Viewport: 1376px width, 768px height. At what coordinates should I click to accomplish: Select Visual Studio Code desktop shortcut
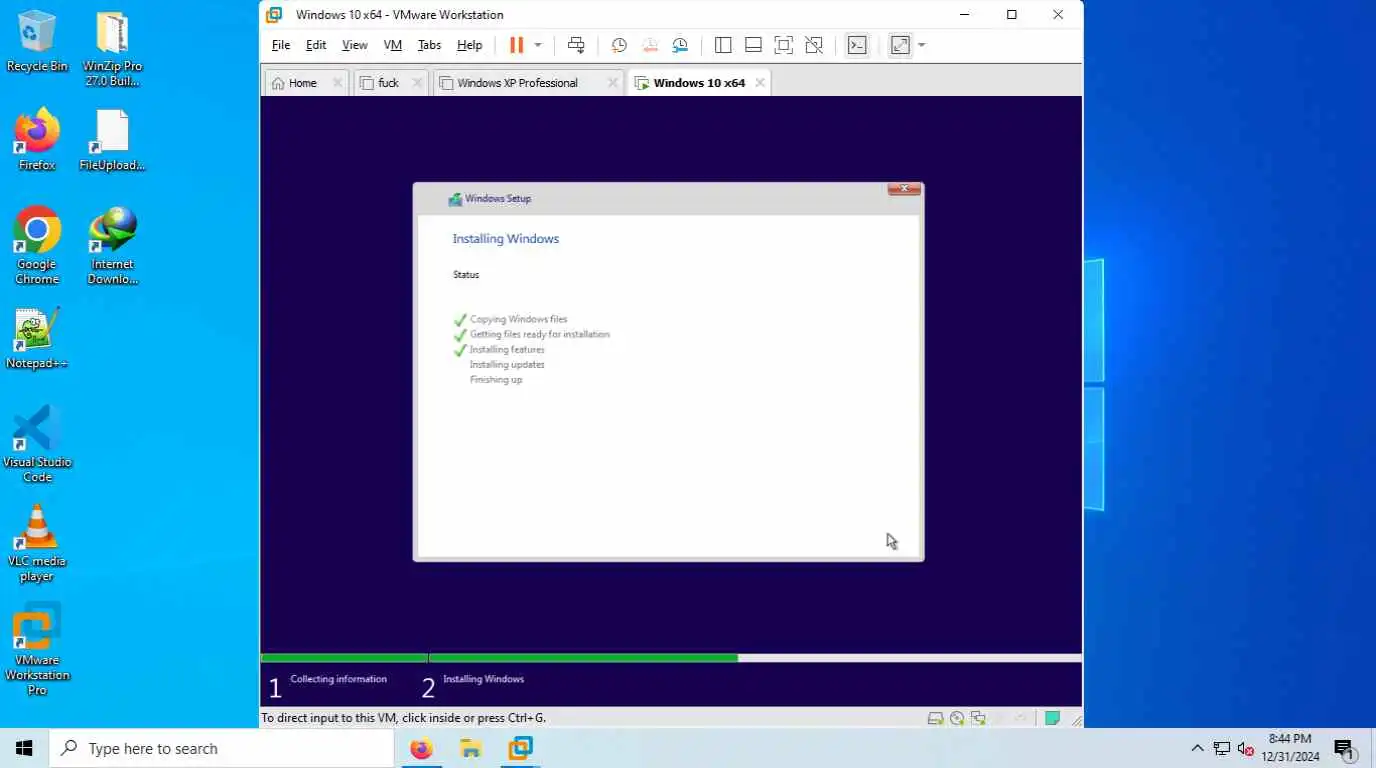(x=37, y=444)
